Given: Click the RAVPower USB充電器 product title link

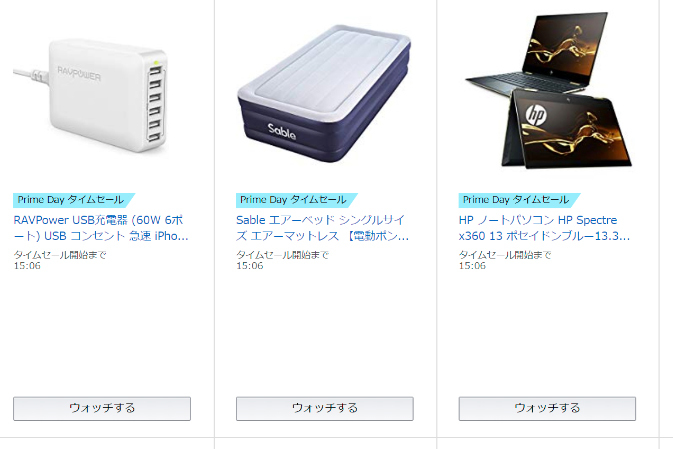Looking at the screenshot, I should (x=101, y=228).
